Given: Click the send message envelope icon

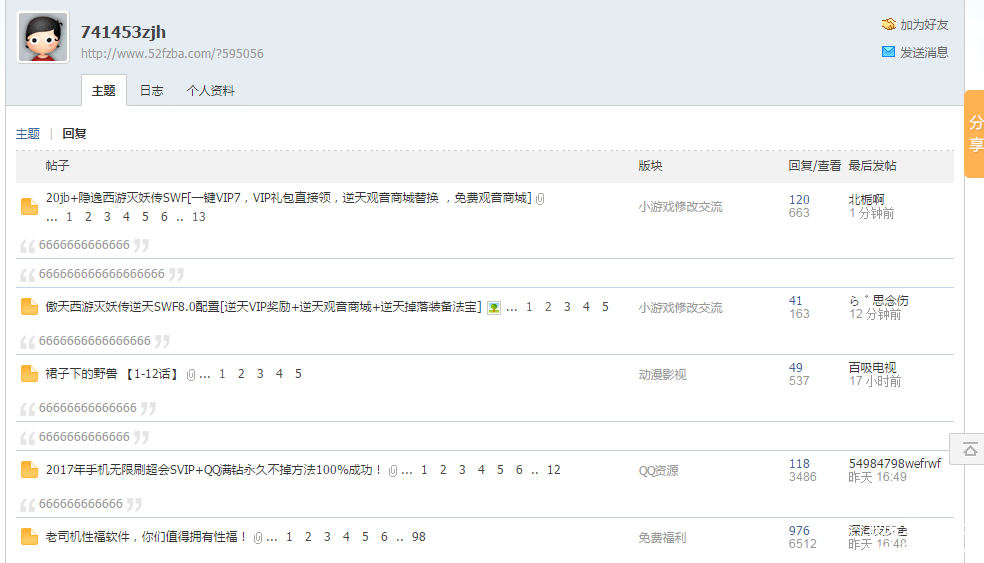Looking at the screenshot, I should (x=888, y=52).
